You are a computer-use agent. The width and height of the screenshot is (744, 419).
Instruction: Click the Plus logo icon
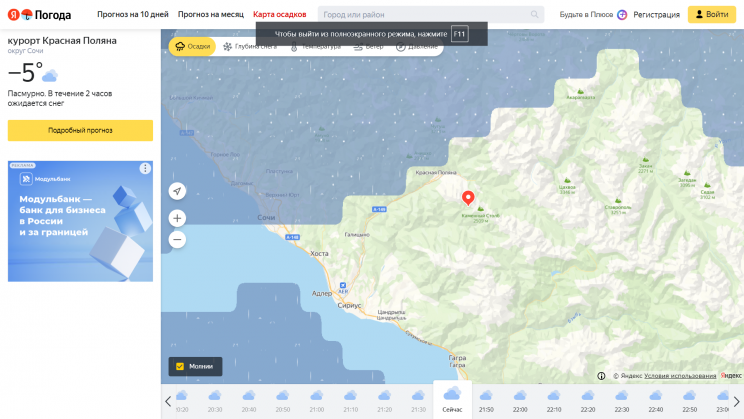622,15
